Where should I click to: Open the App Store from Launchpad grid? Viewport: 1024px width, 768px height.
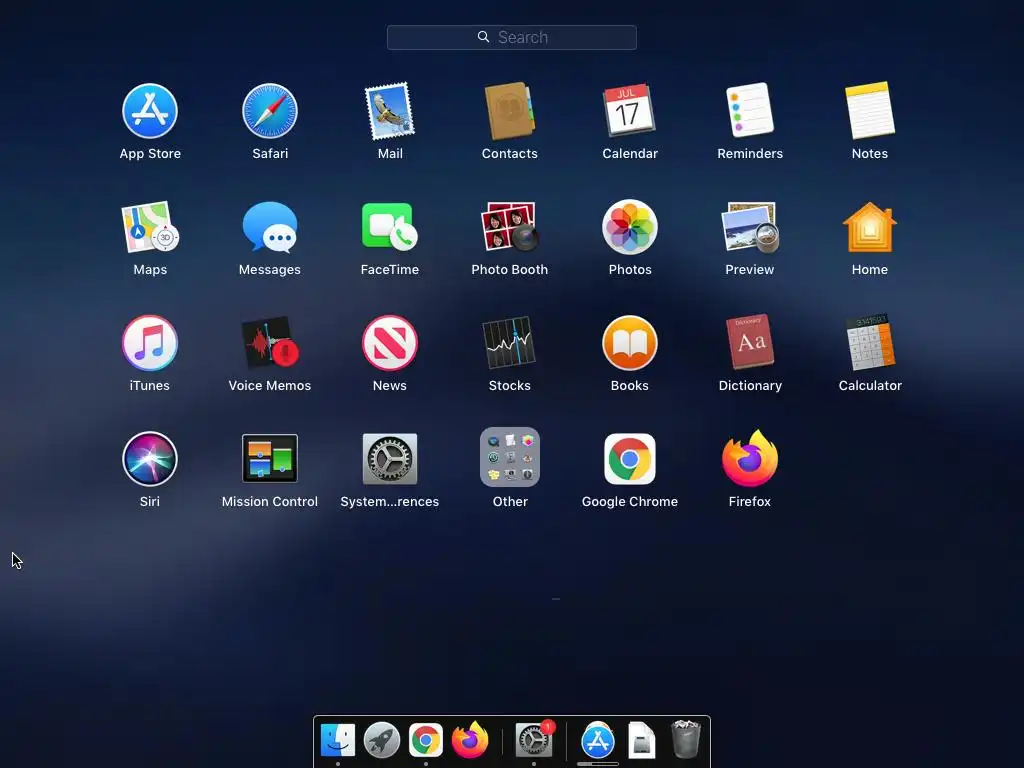(150, 111)
